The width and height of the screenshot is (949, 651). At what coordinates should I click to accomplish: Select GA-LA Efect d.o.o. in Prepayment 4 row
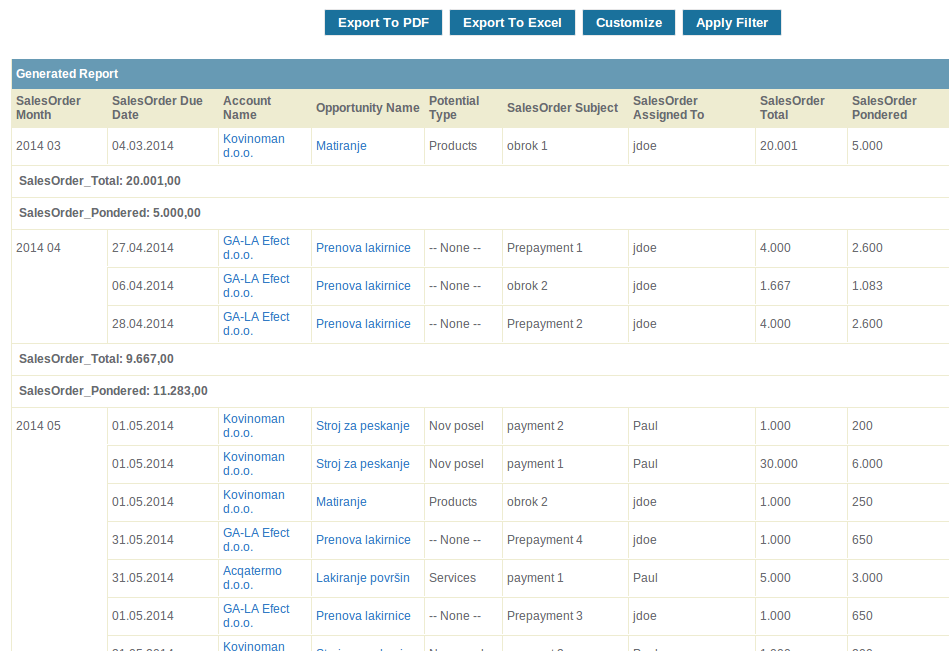click(256, 540)
